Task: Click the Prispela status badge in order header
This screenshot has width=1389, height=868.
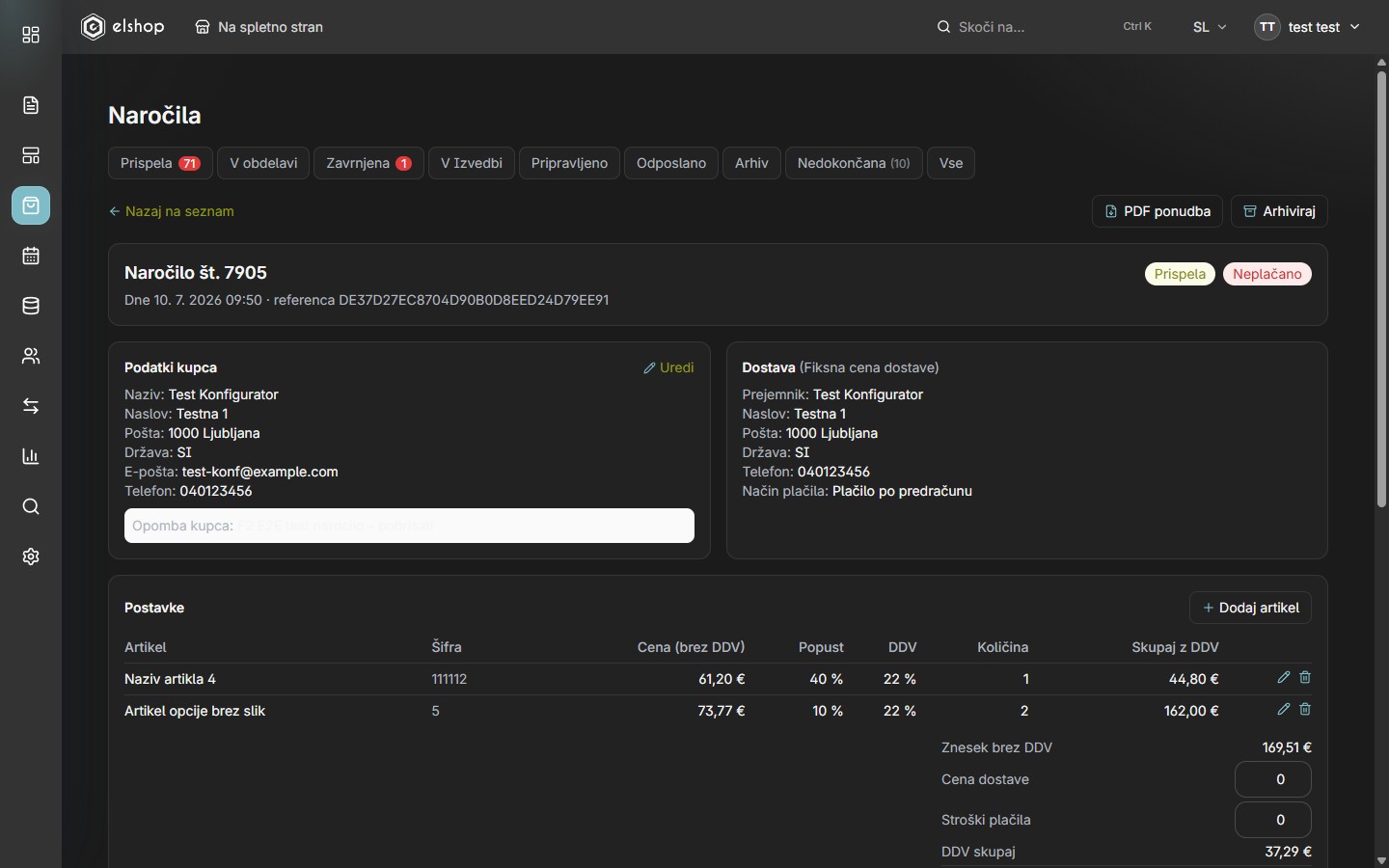Action: [1180, 274]
